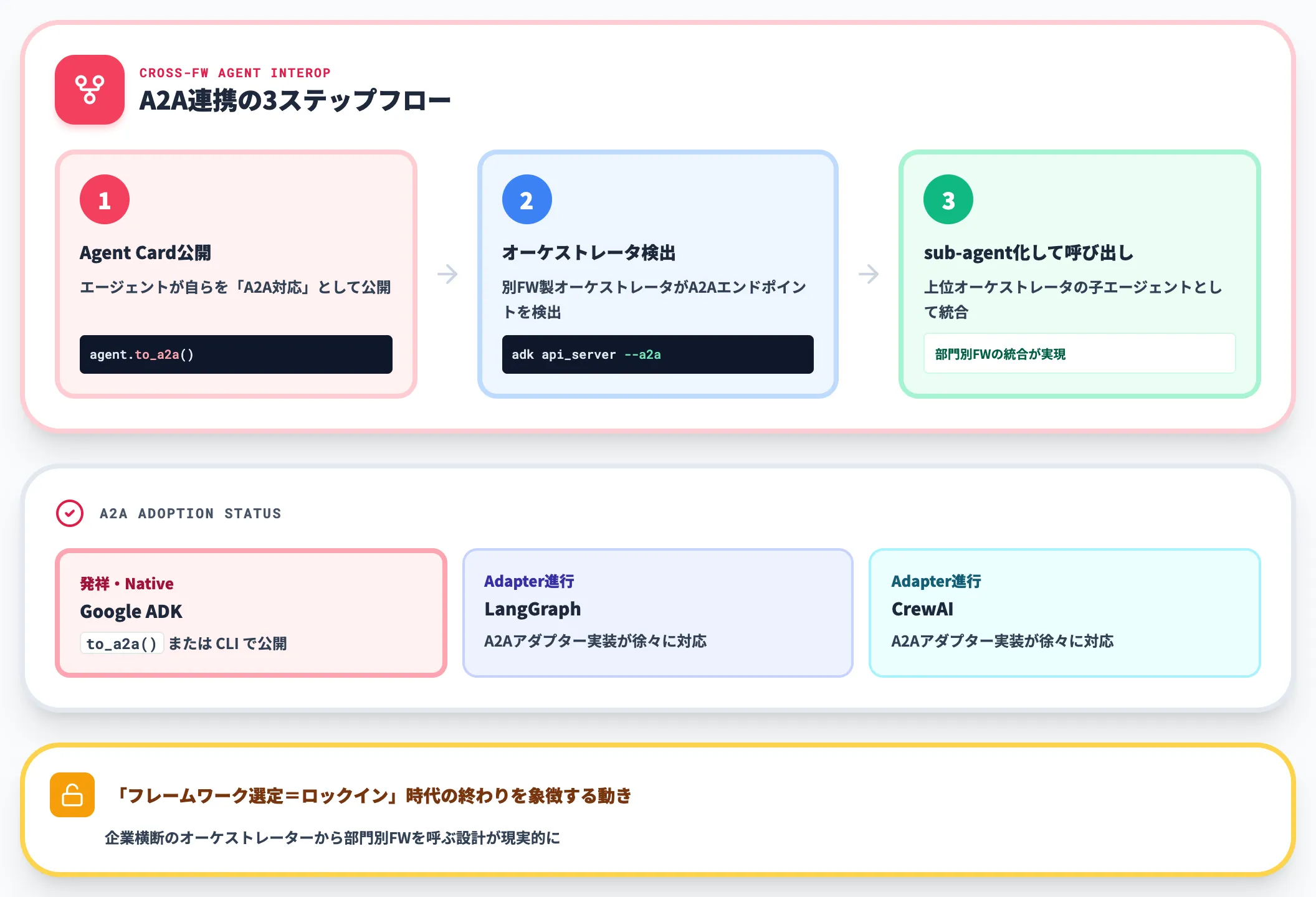Select the agent.to_a2a() code block
The width and height of the screenshot is (1316, 897).
click(x=236, y=354)
